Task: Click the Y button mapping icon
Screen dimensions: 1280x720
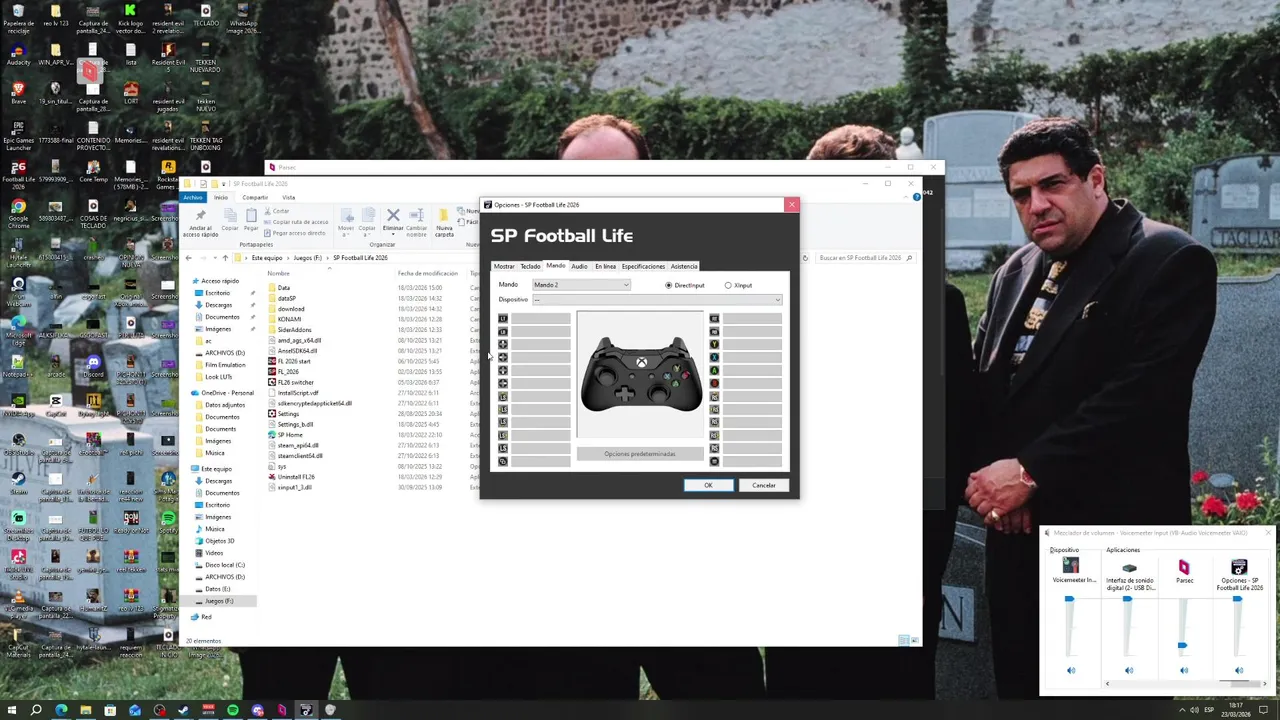Action: tap(715, 344)
